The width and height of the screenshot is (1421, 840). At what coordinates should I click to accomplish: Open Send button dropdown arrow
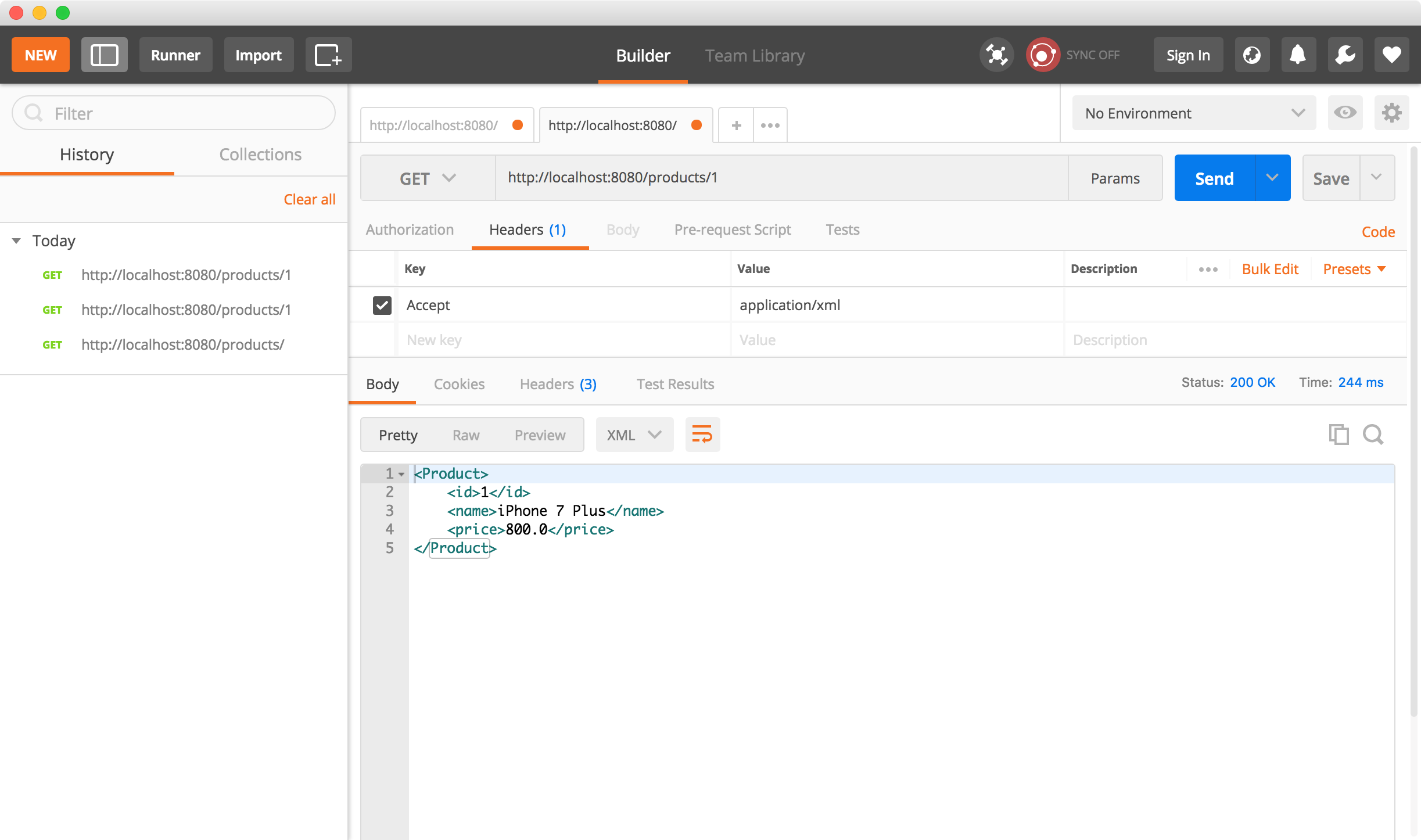1272,178
